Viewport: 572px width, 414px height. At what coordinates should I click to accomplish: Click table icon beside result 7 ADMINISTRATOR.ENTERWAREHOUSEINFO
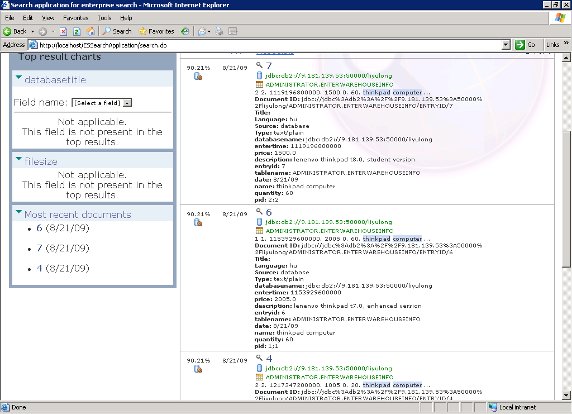[x=259, y=85]
